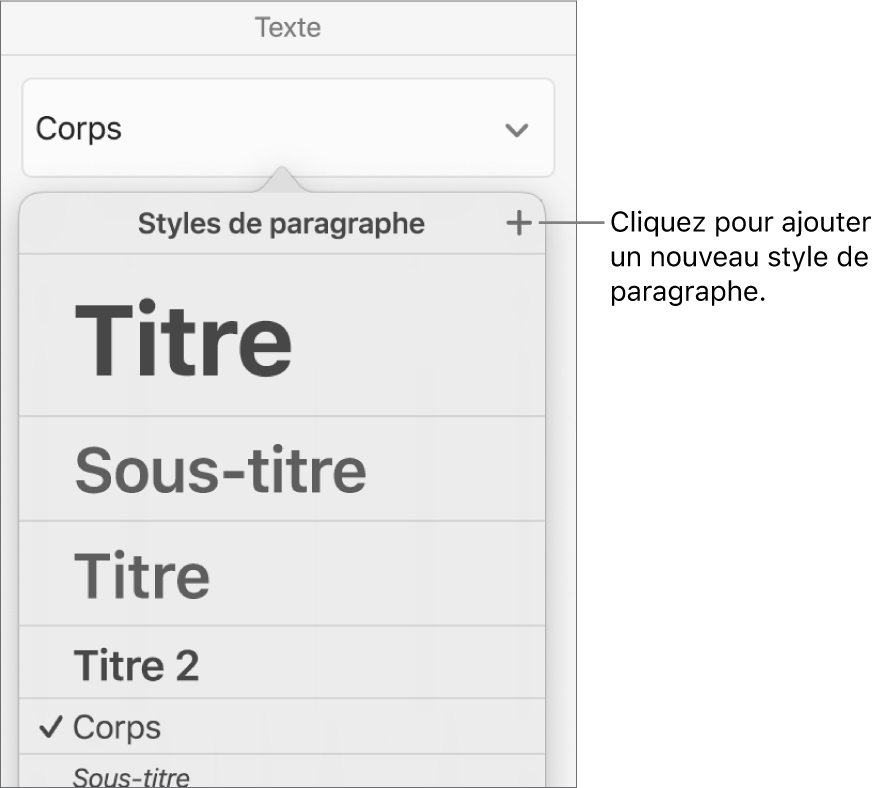Select the medium gray Titre style
The image size is (886, 788).
(142, 575)
